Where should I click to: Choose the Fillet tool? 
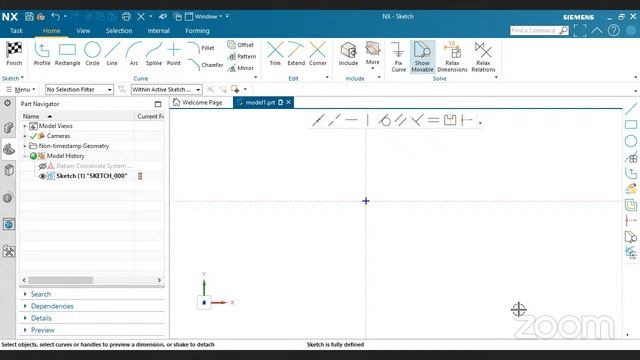tap(201, 48)
